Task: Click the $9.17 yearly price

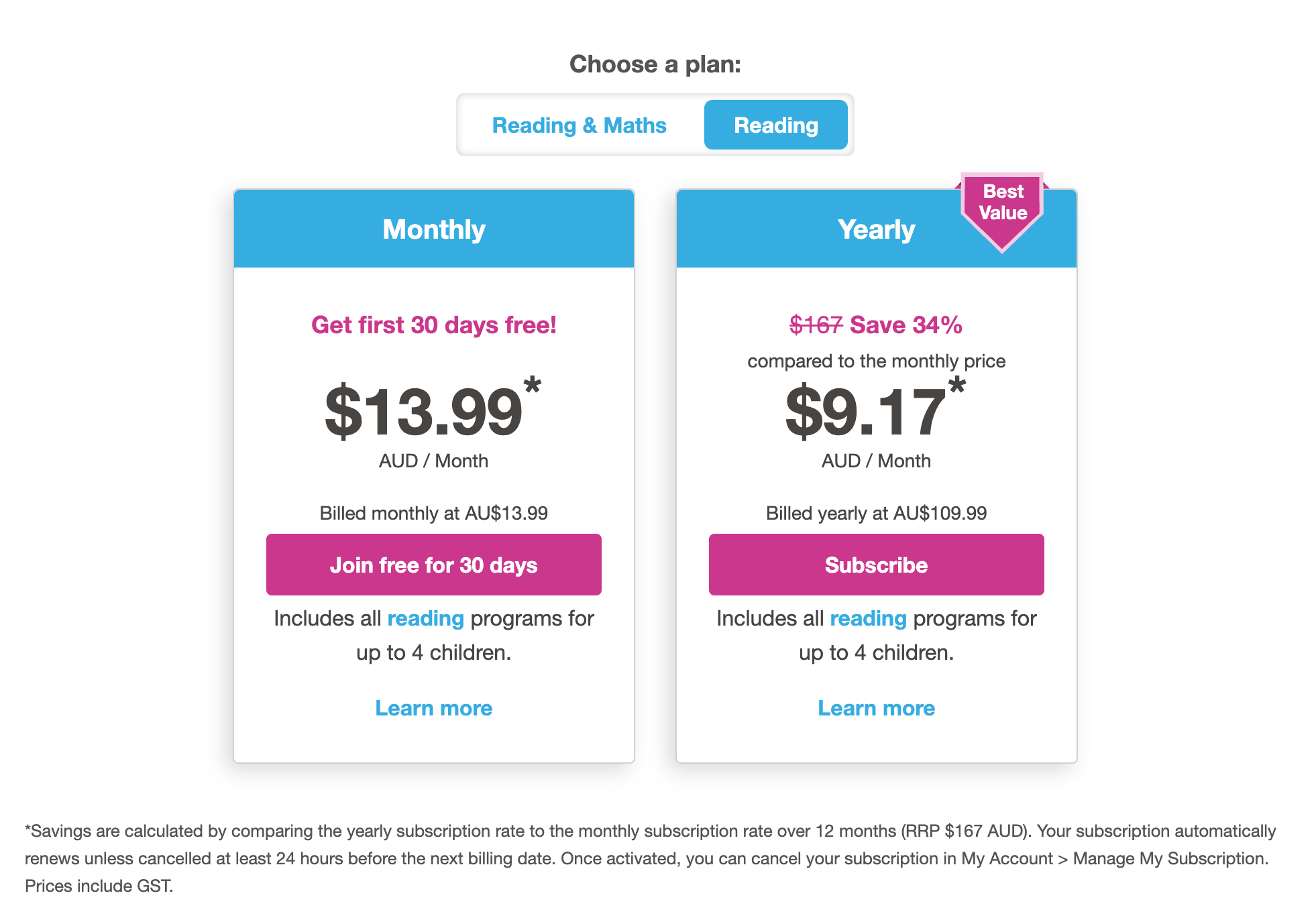Action: coord(865,411)
